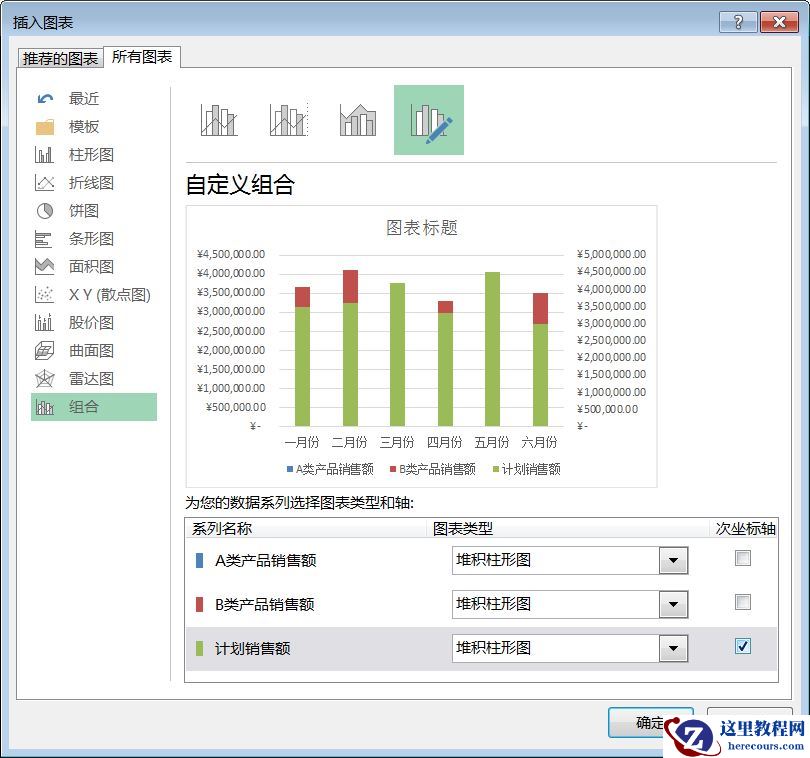
Task: Select the stacked area-clustered column icon
Action: [x=357, y=120]
